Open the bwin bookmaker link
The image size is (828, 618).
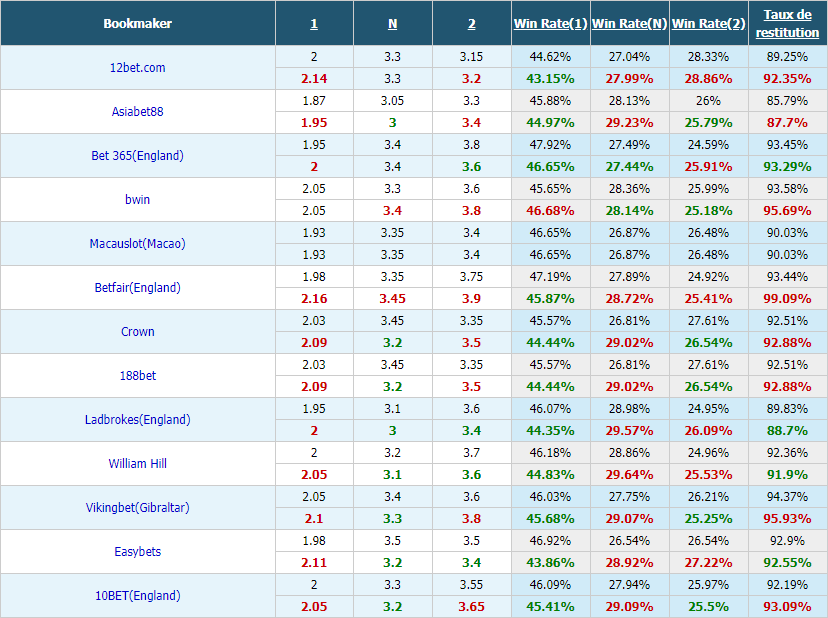pyautogui.click(x=137, y=200)
